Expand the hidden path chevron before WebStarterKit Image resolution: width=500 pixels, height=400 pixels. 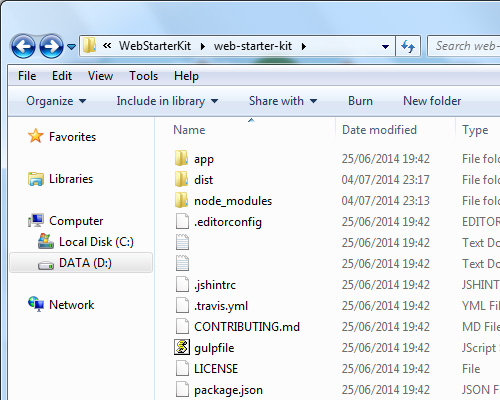pos(107,45)
